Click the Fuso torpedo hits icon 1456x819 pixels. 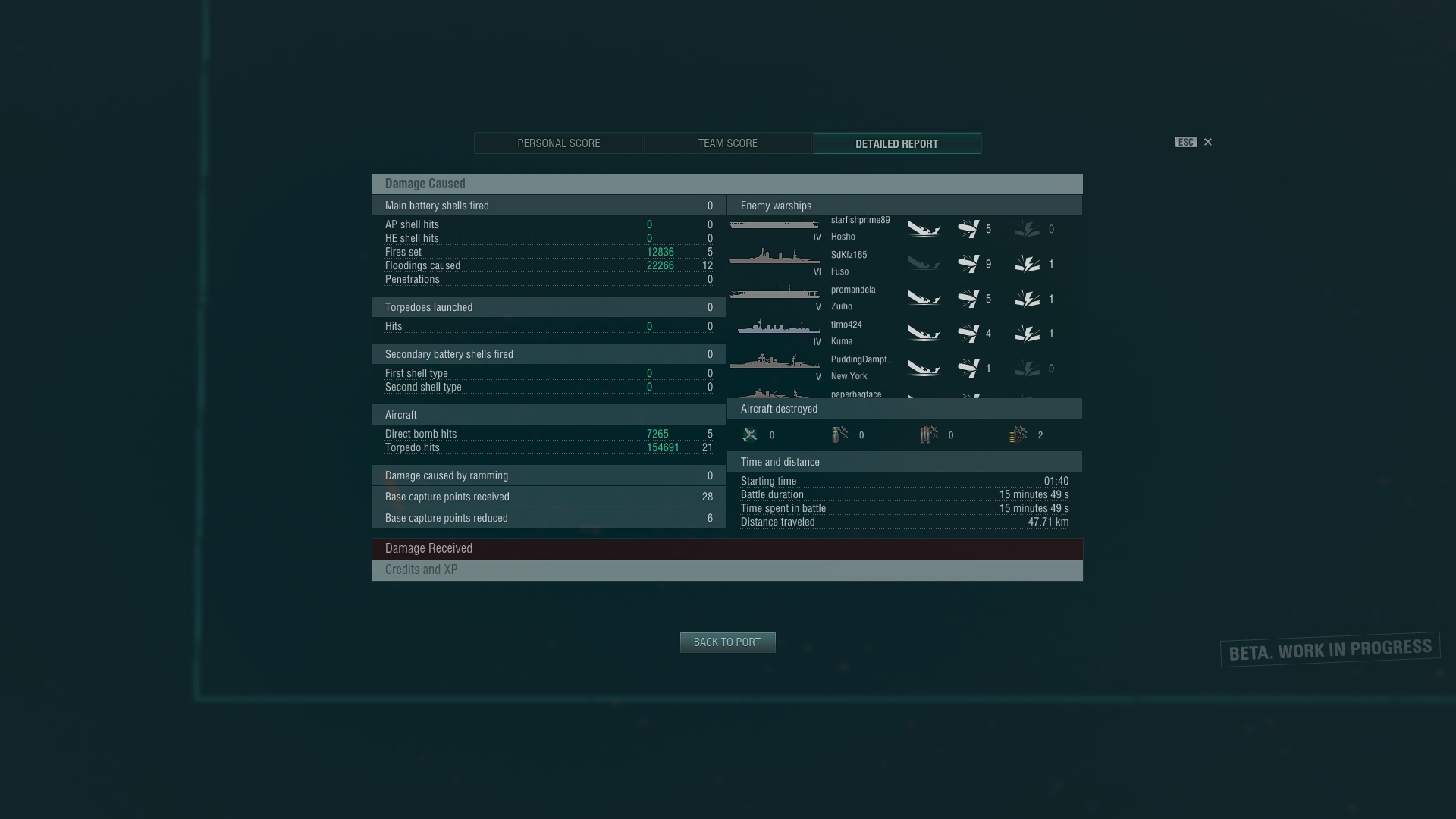tap(968, 264)
